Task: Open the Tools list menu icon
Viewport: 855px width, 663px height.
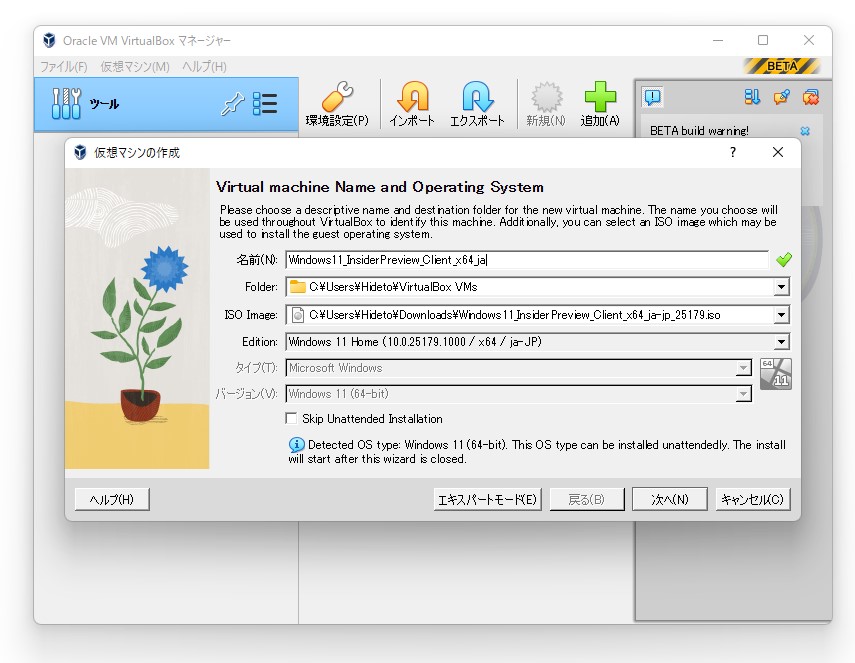Action: point(265,104)
